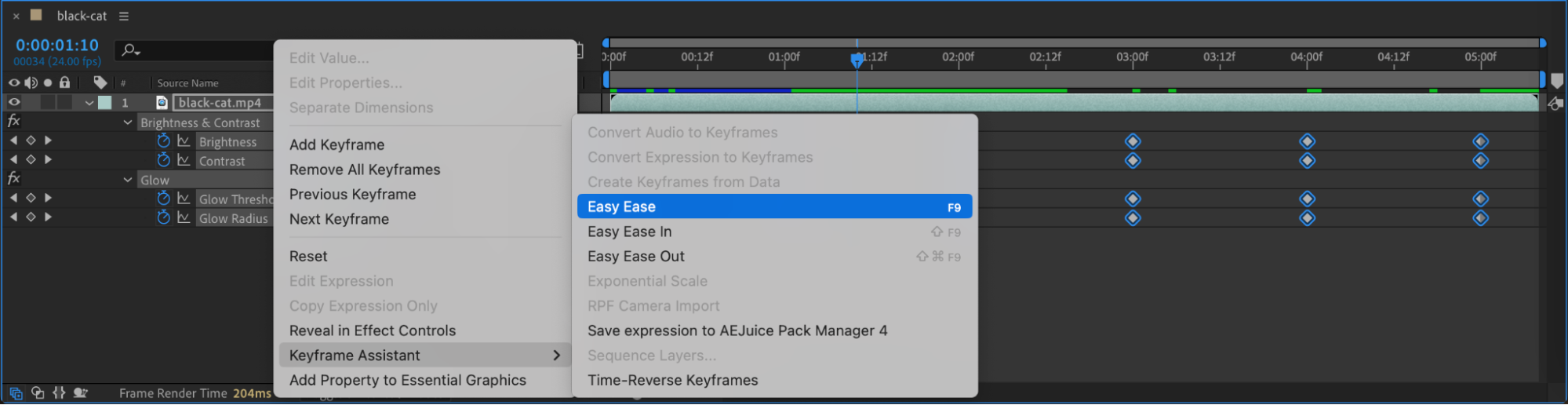Image resolution: width=1568 pixels, height=405 pixels.
Task: Select Time-Reverse Keyframes menu item
Action: (672, 380)
